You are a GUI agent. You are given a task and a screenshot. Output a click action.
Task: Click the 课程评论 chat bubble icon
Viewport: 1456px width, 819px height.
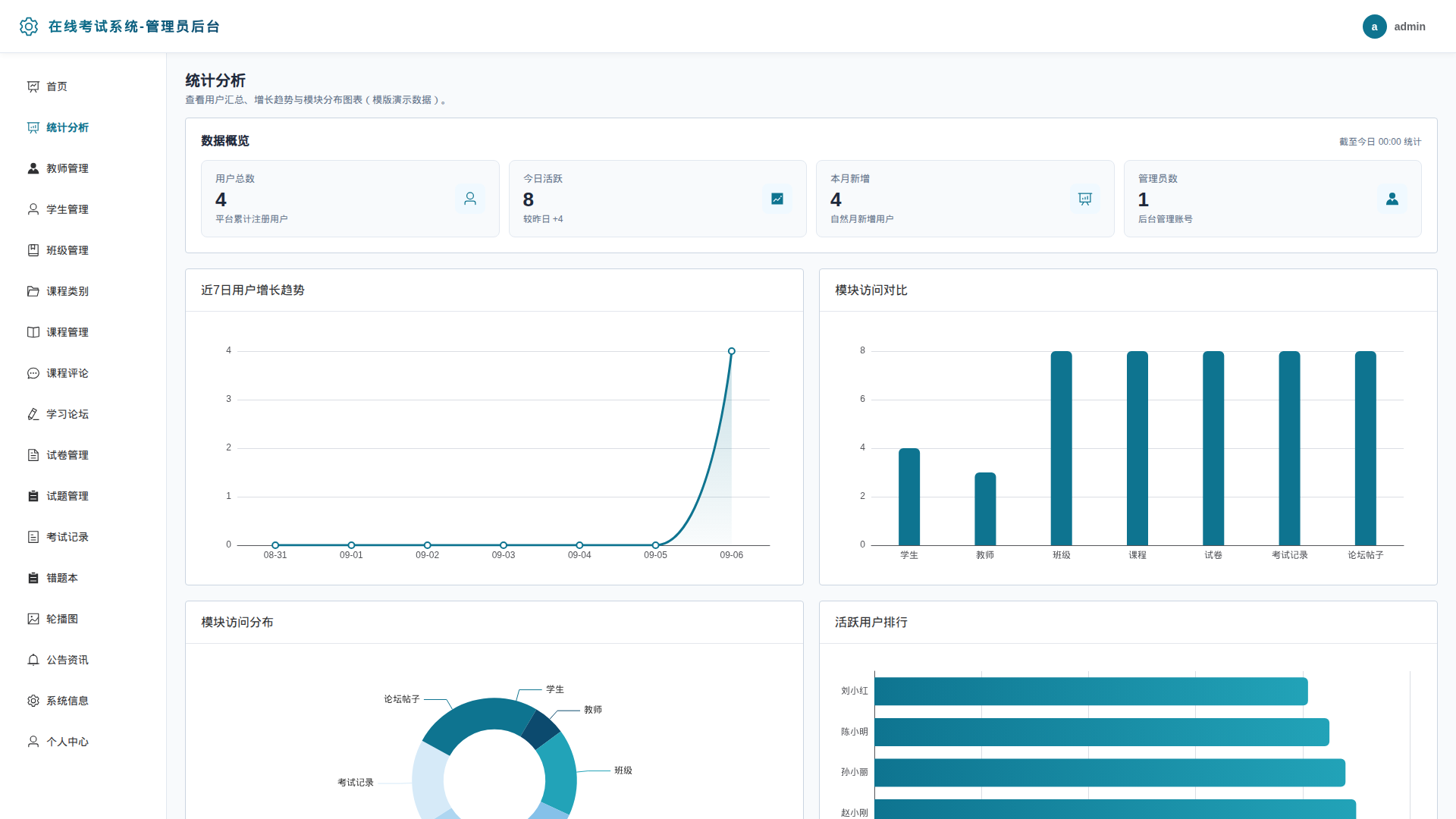tap(33, 373)
